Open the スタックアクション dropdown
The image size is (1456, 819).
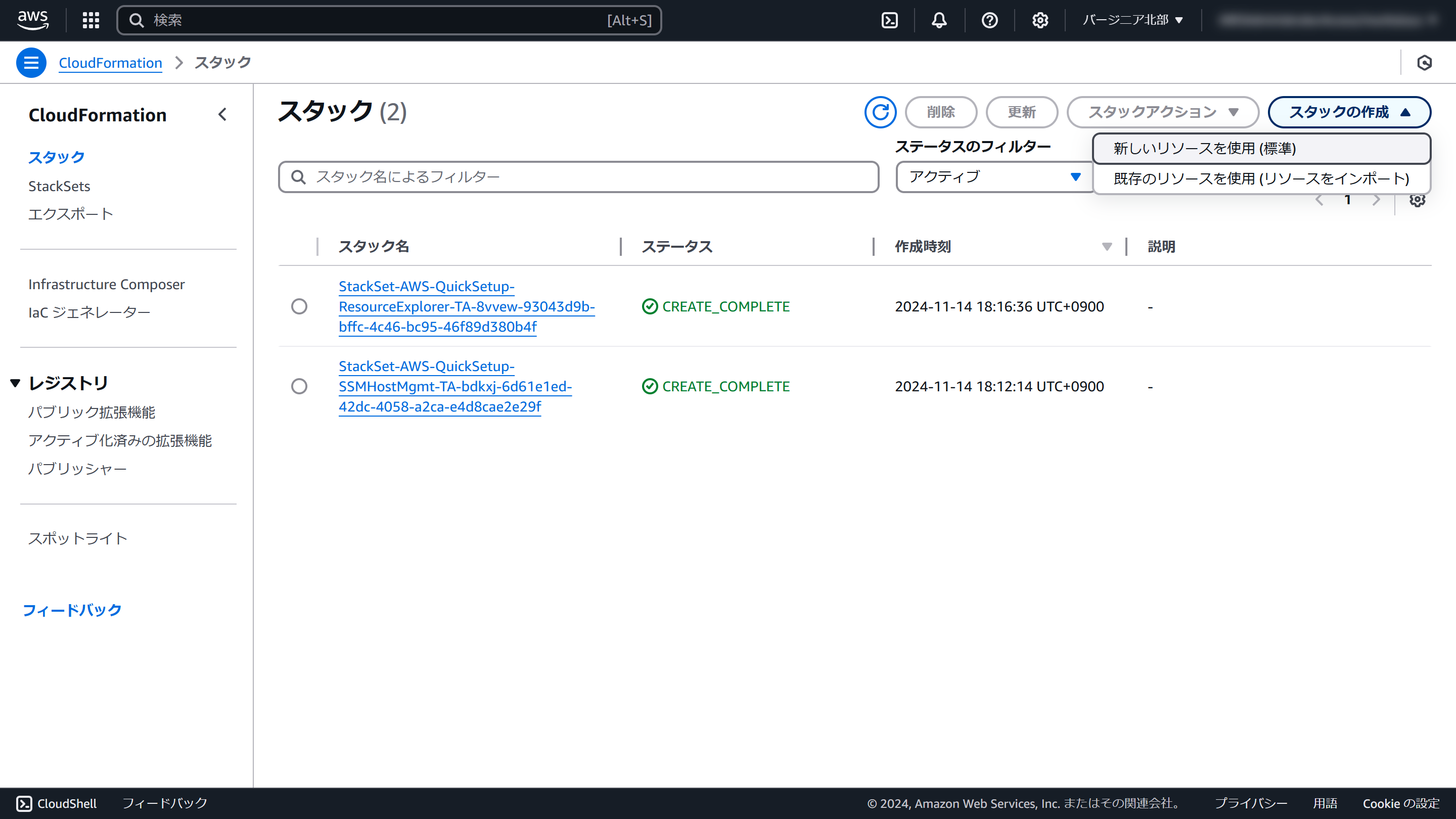coord(1163,112)
